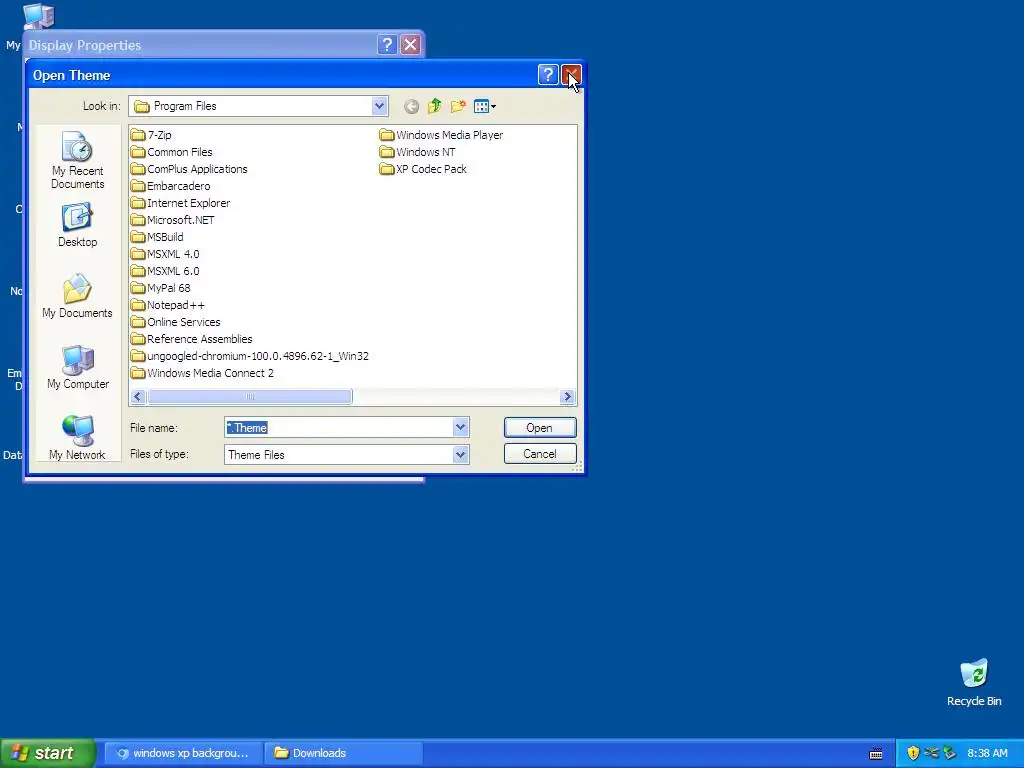Expand the Look in dropdown
The width and height of the screenshot is (1024, 768).
click(x=379, y=106)
